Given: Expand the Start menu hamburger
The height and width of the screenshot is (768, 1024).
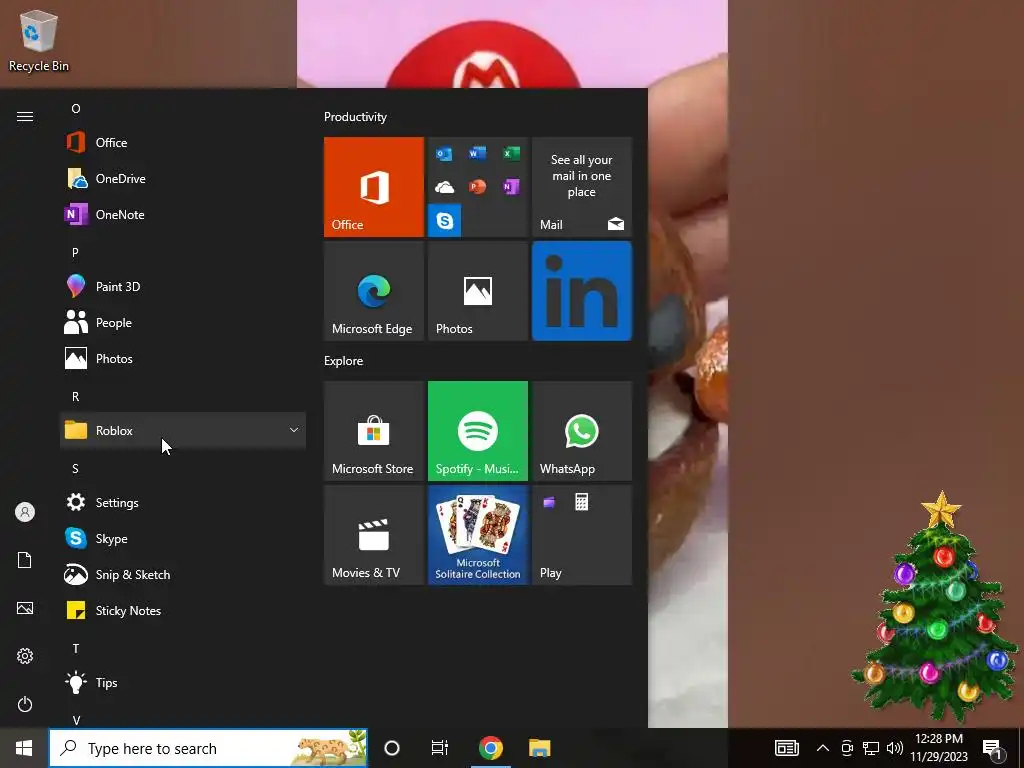Looking at the screenshot, I should (x=25, y=116).
